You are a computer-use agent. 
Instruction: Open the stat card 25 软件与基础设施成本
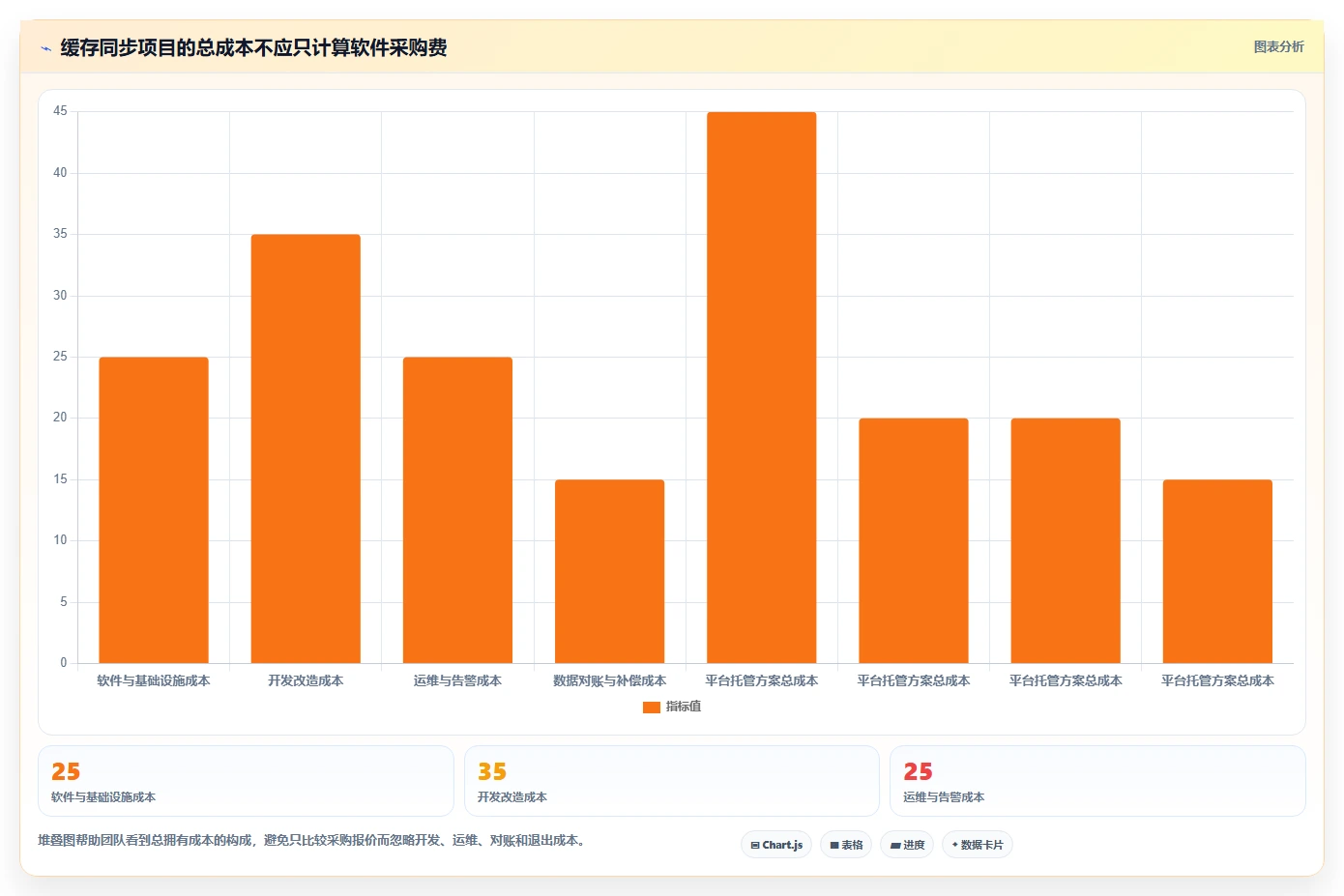pos(246,781)
